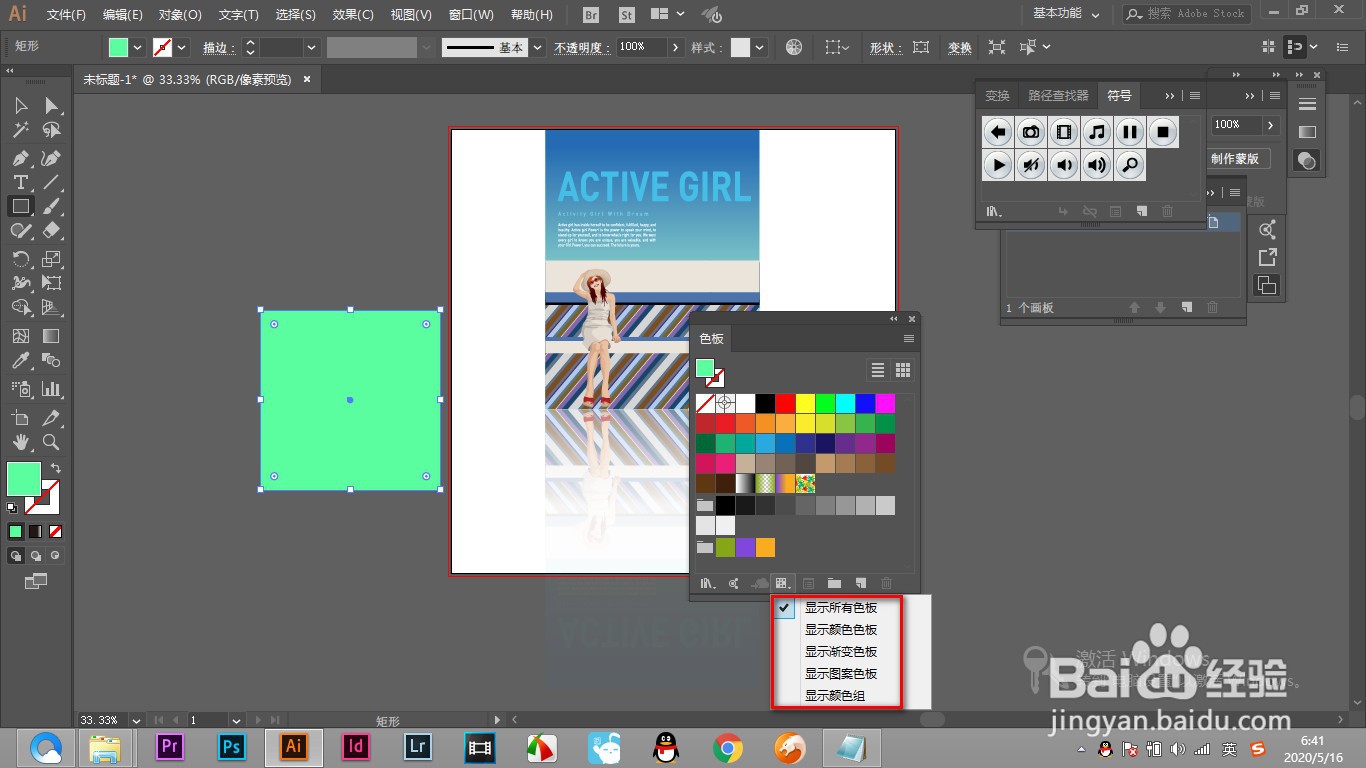Set fill mode to None
1366x768 pixels.
55,531
